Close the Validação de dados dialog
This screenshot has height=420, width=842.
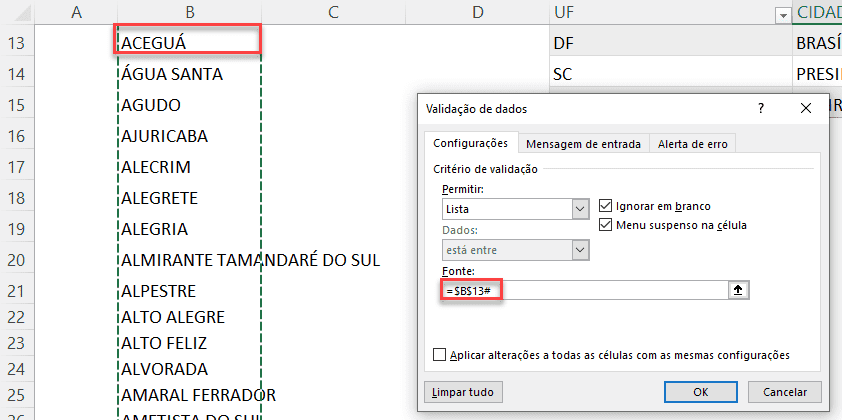(x=806, y=108)
